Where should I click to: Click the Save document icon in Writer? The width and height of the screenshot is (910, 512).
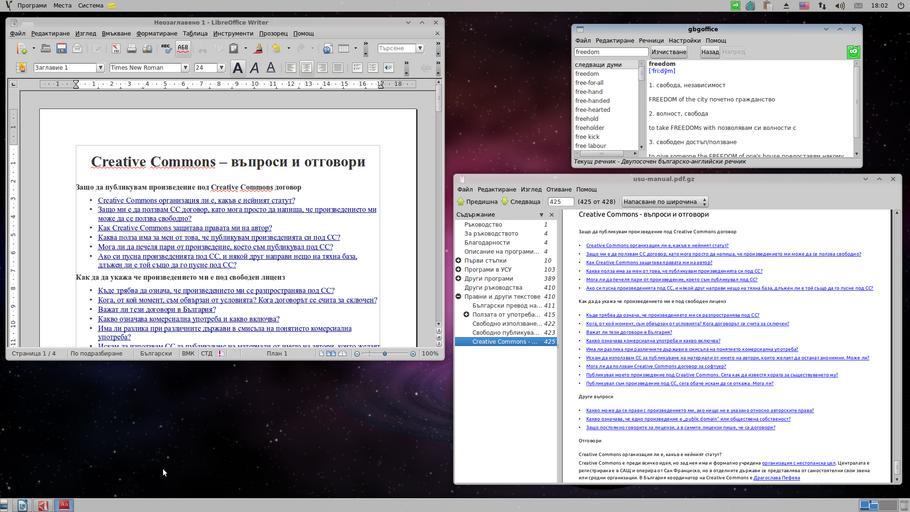61,48
